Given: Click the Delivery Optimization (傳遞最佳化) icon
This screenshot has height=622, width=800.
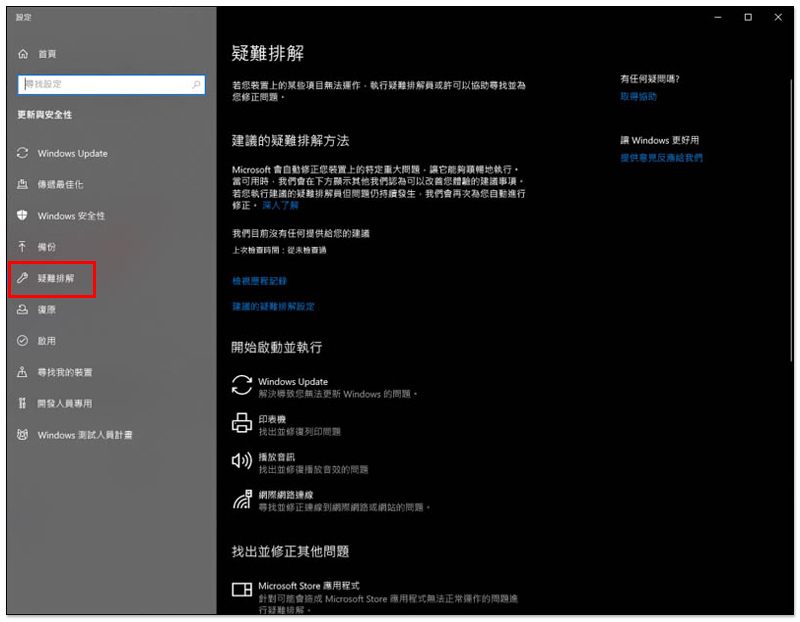Looking at the screenshot, I should click(22, 184).
